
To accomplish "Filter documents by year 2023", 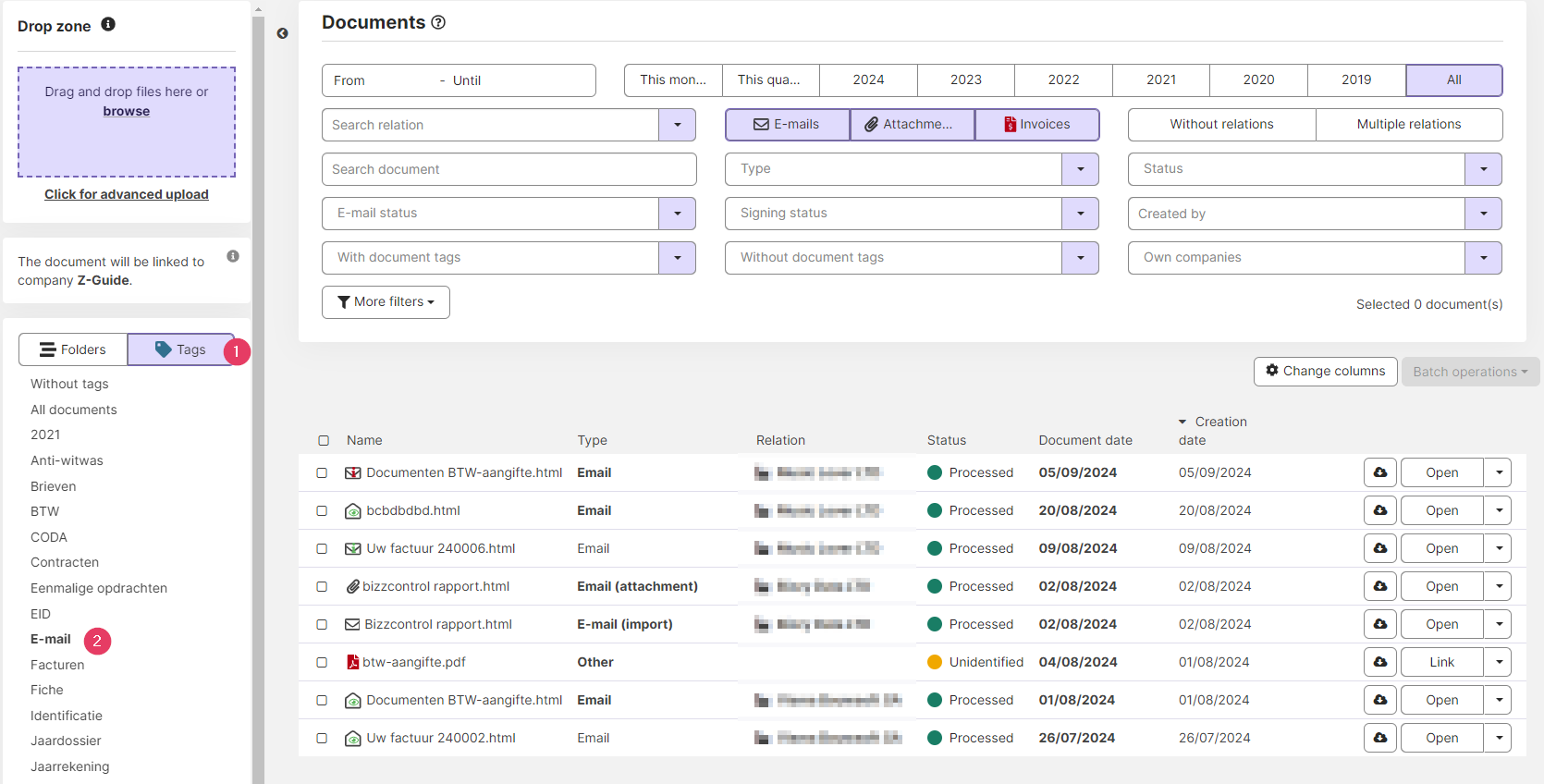I will pyautogui.click(x=966, y=80).
